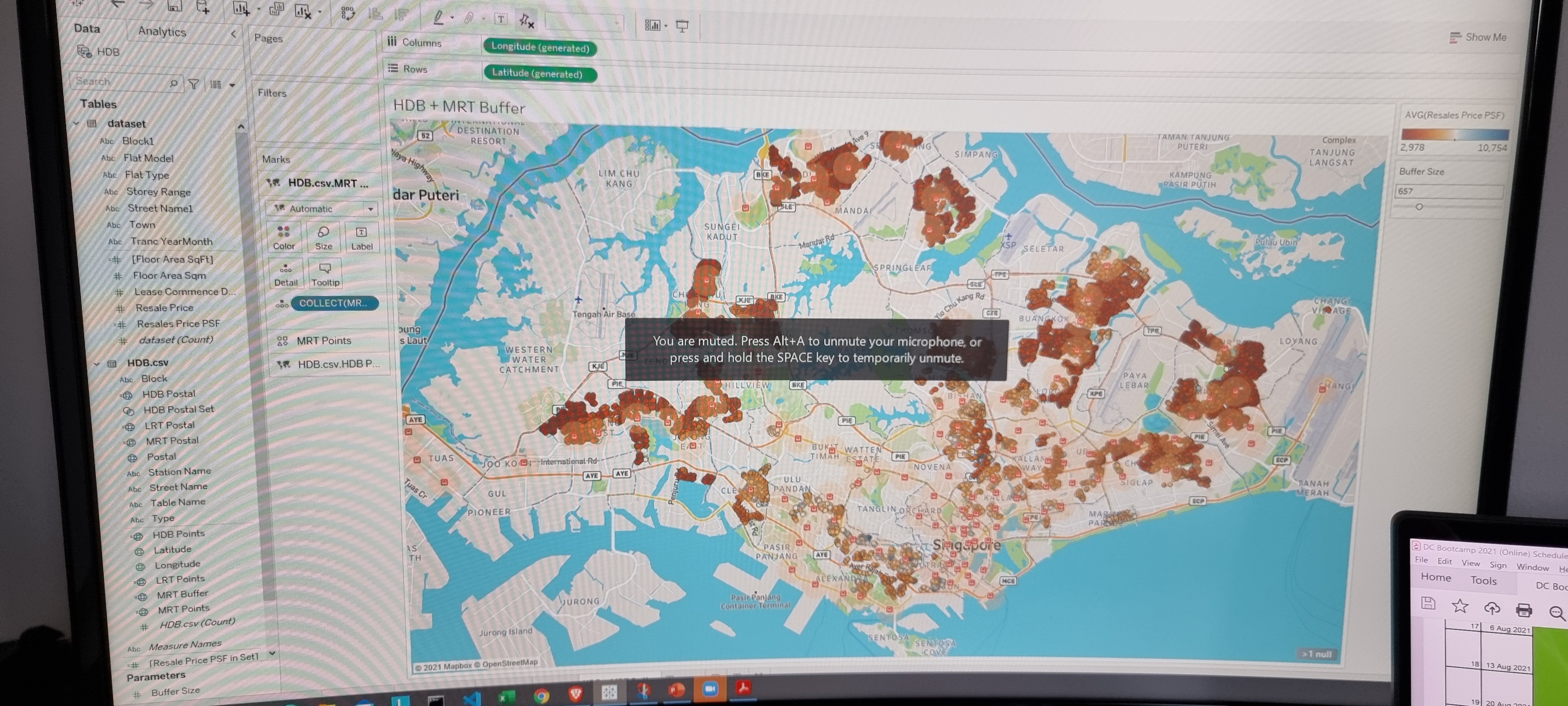Viewport: 1568px width, 706px height.
Task: Select the Flat Model field
Action: (149, 158)
